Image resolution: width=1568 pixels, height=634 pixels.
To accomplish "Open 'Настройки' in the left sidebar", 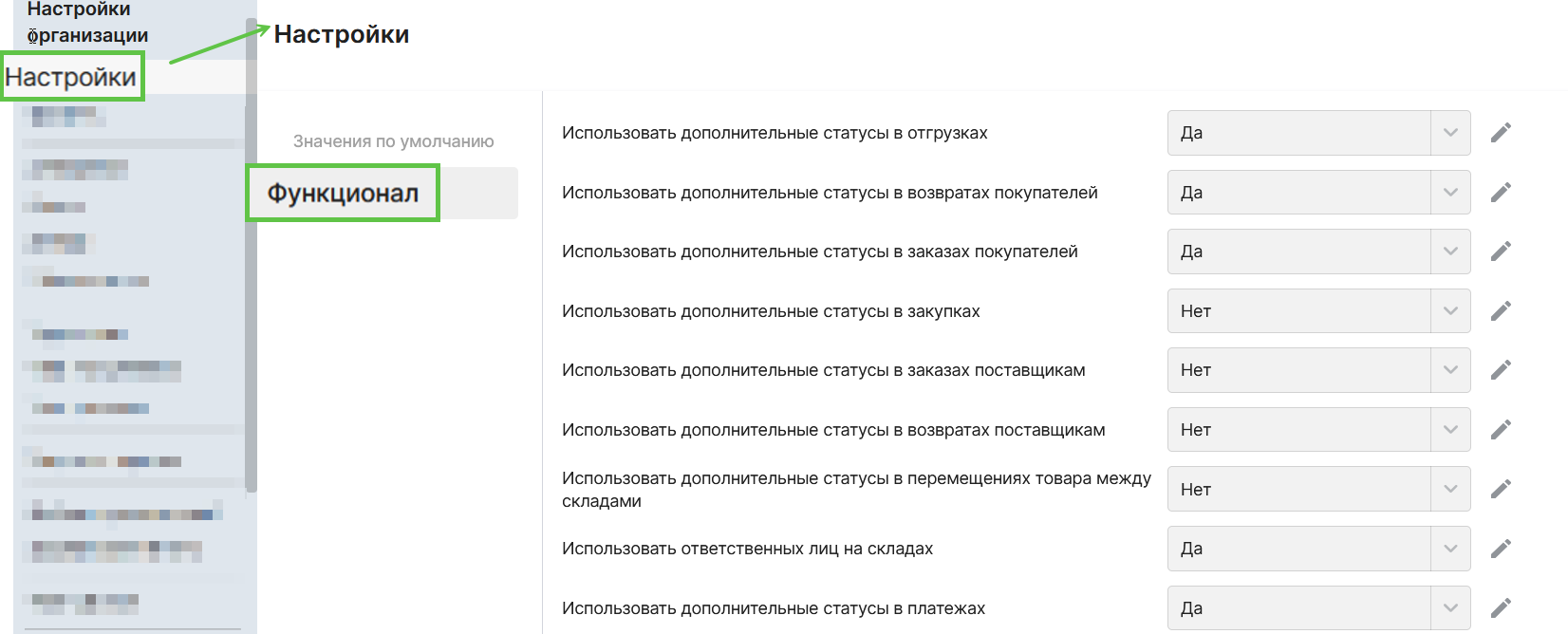I will (71, 77).
